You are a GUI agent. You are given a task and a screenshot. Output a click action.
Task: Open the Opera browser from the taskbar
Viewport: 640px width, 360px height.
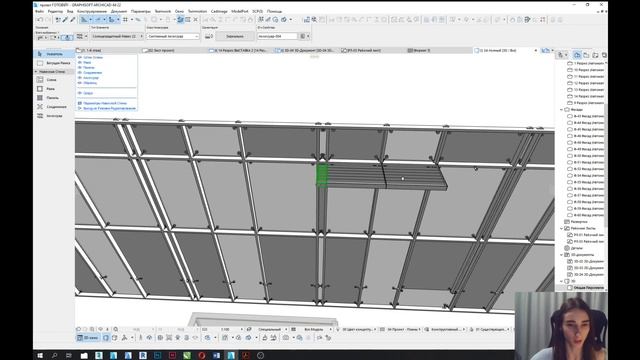(x=202, y=356)
